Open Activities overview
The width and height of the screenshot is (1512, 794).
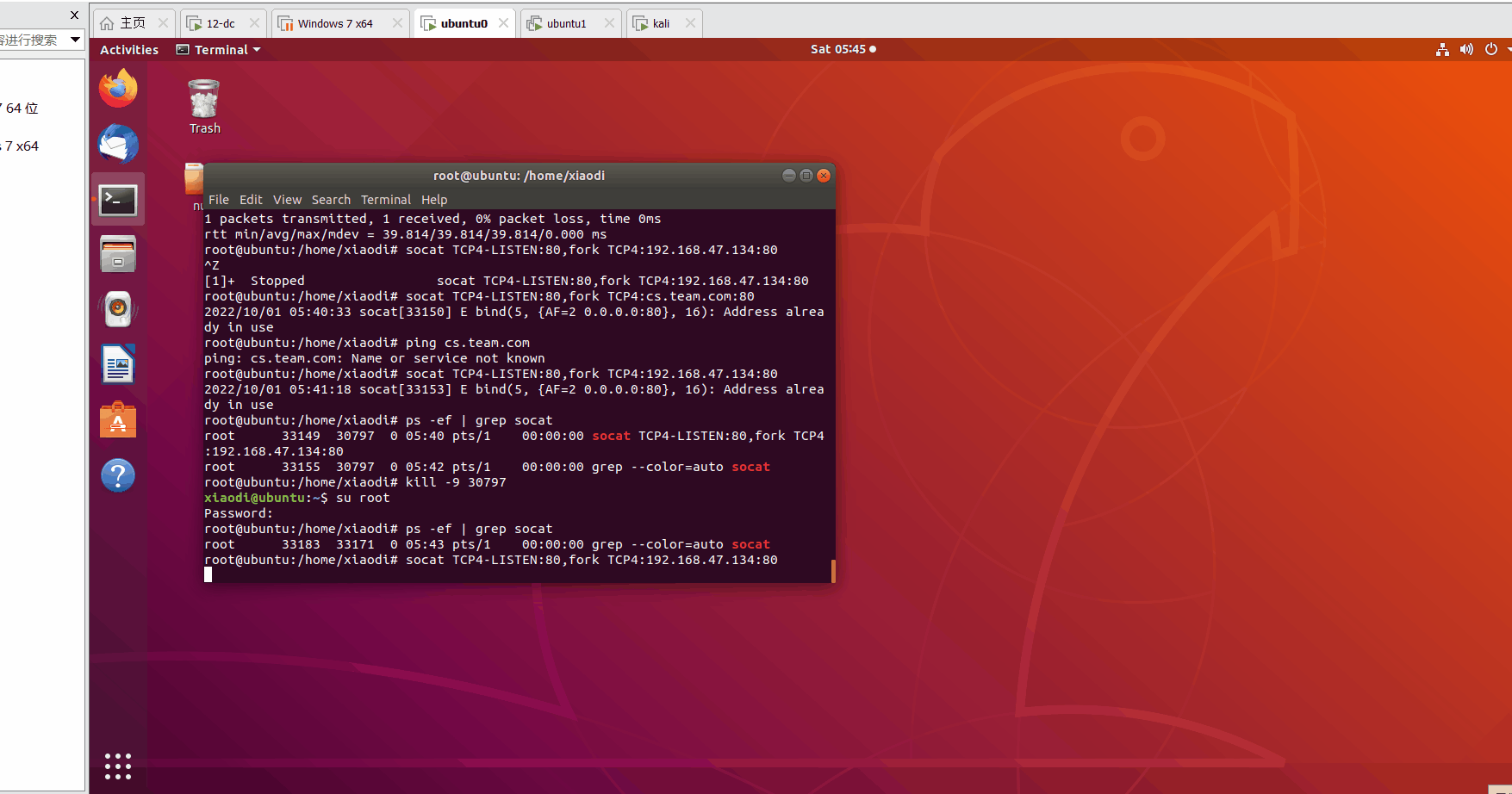(129, 50)
